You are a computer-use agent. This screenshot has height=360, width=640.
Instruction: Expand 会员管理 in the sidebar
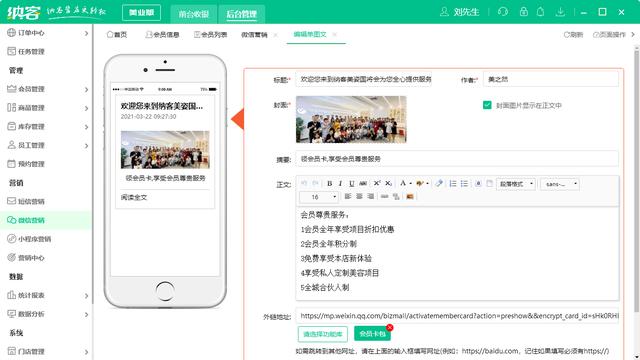click(x=86, y=89)
